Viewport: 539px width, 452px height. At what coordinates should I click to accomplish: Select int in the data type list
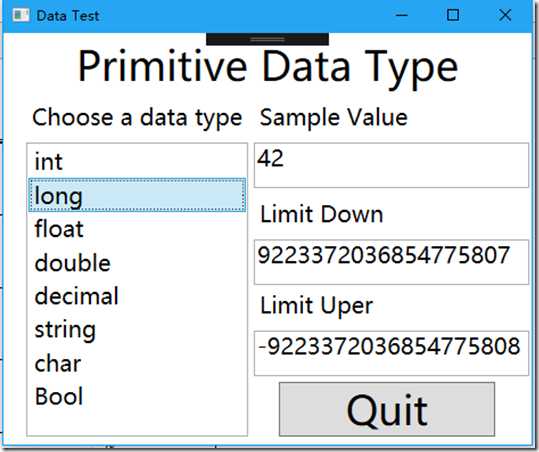tap(137, 162)
